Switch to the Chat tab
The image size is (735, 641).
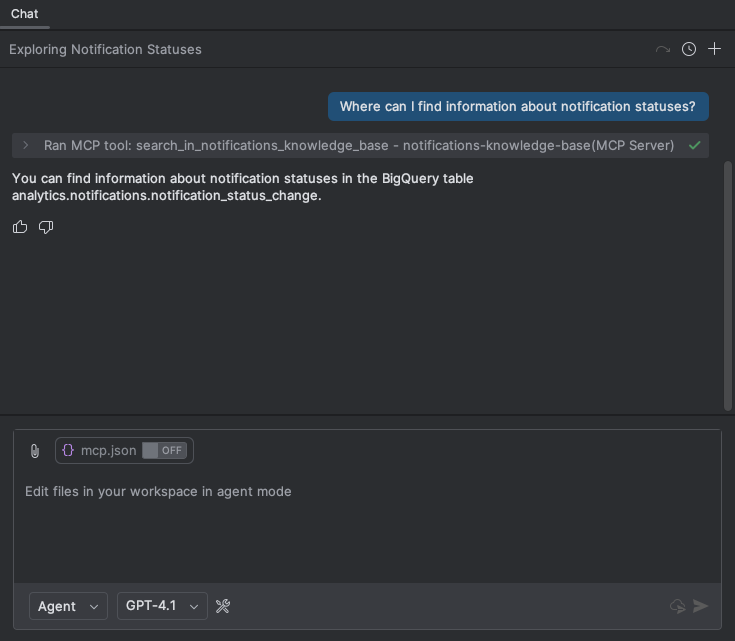click(x=24, y=14)
